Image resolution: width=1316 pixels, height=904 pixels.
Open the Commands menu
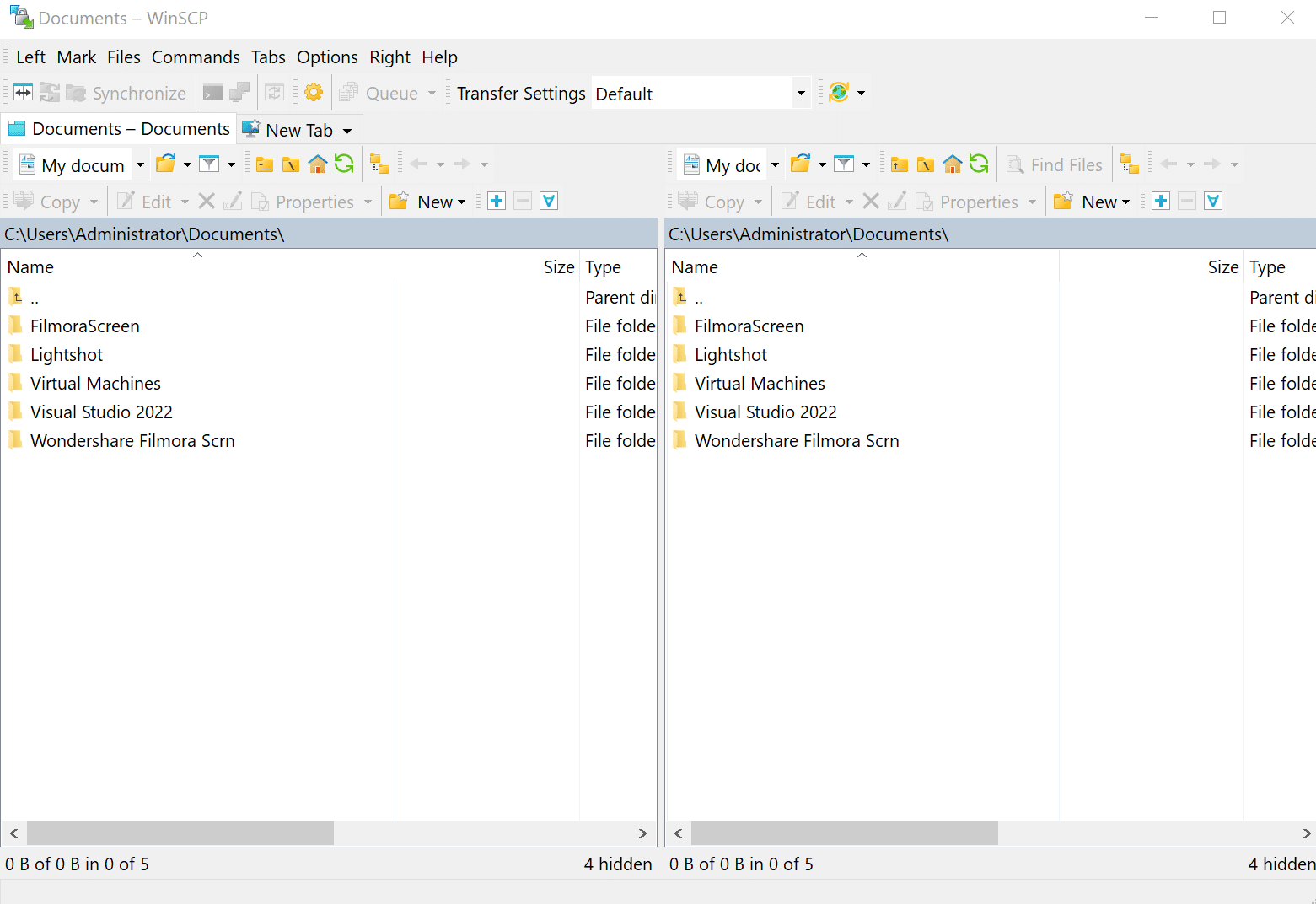pyautogui.click(x=196, y=57)
